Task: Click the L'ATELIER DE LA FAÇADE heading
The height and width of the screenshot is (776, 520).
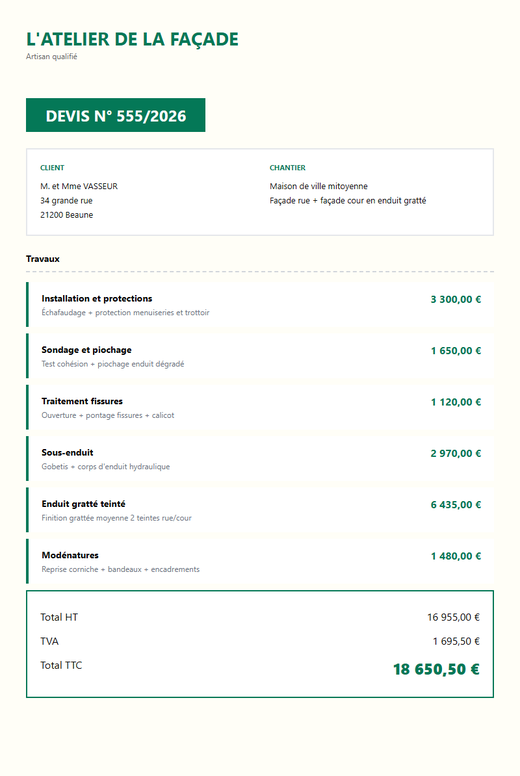Action: point(132,39)
